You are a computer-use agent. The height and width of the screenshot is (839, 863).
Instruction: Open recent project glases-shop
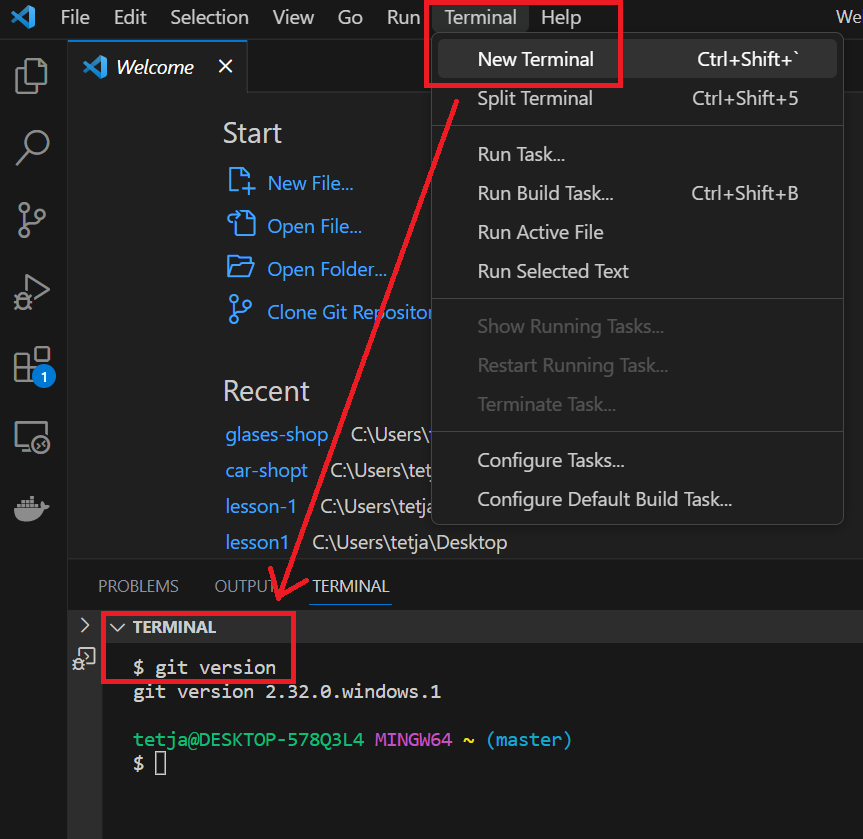tap(277, 435)
